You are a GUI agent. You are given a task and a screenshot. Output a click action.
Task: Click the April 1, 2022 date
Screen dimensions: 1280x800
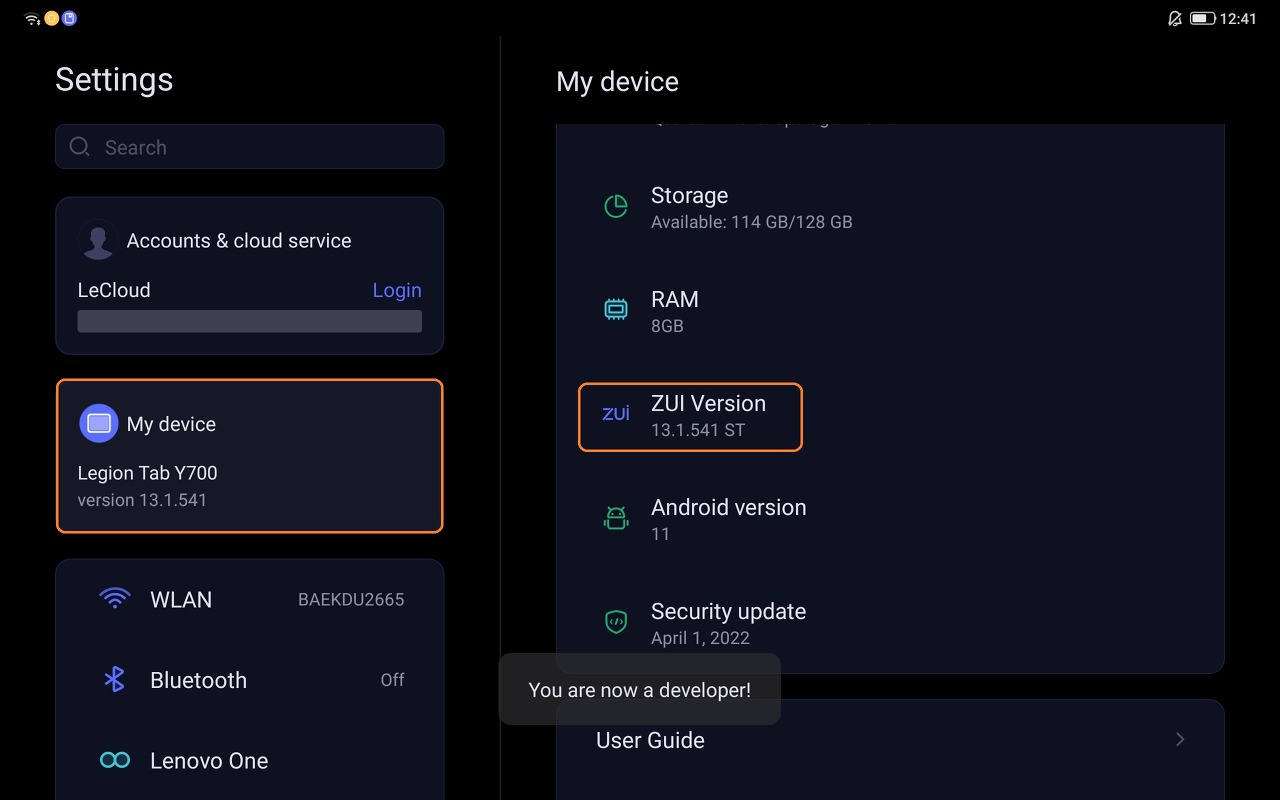(x=700, y=638)
